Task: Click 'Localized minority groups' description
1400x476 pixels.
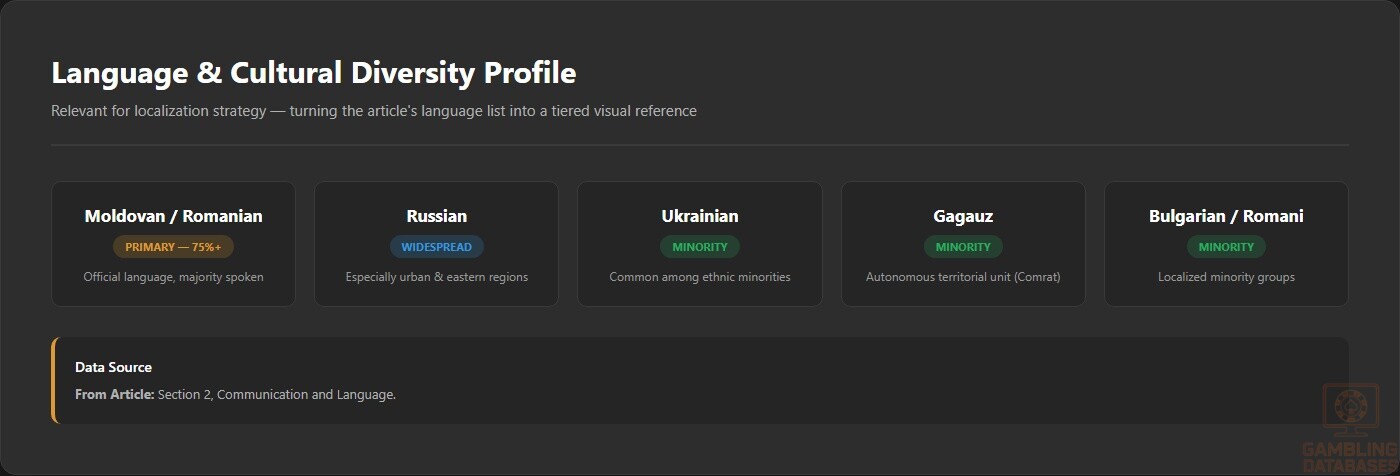Action: point(1226,277)
